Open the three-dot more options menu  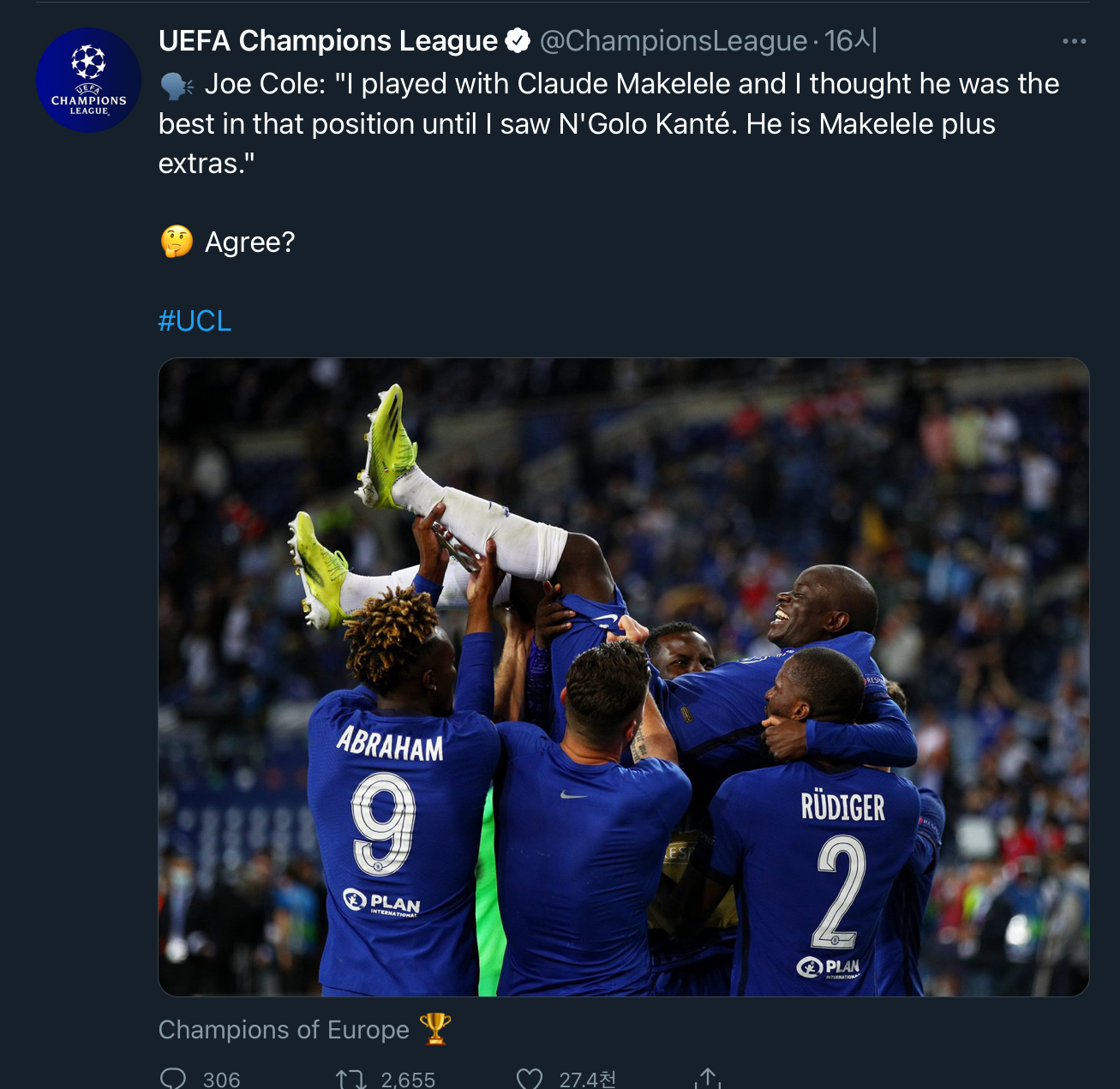tap(1074, 41)
